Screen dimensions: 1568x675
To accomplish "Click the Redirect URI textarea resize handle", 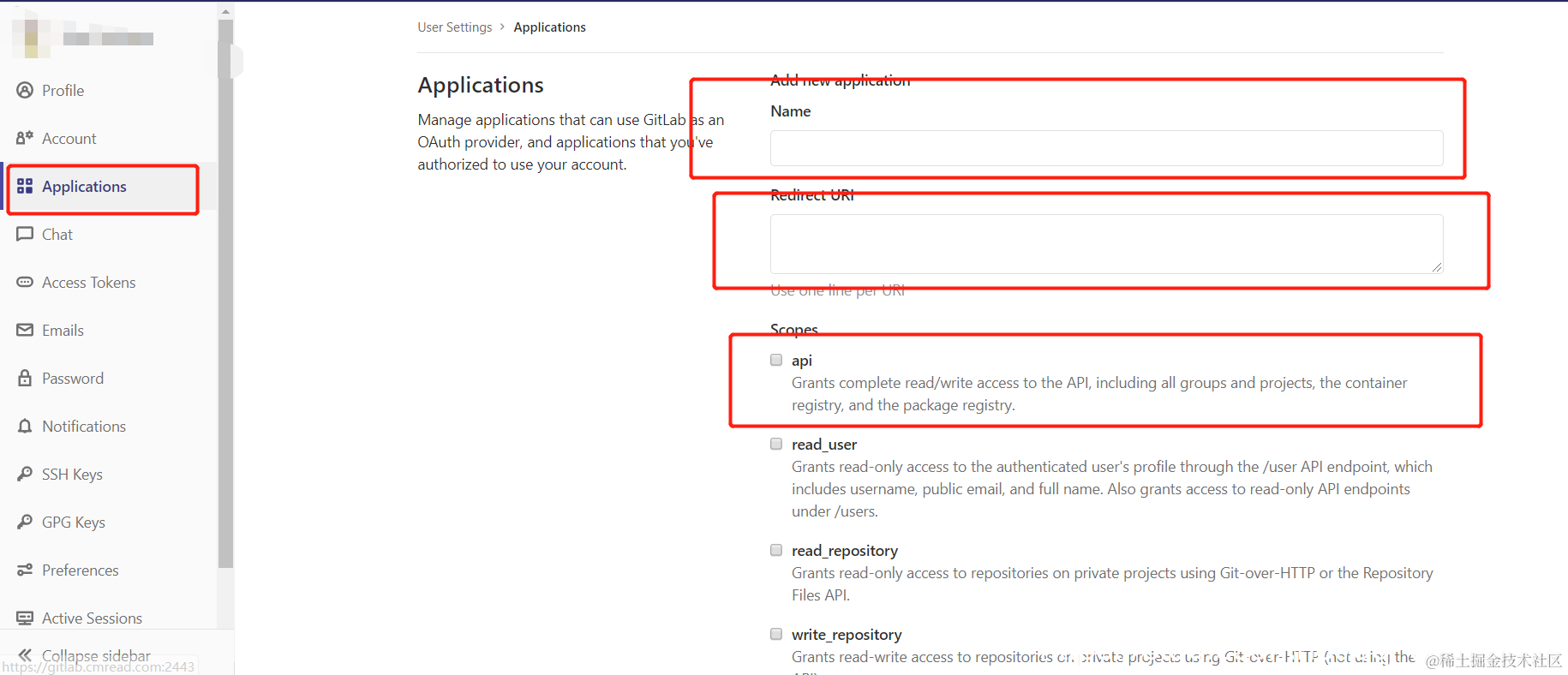I will 1437,267.
